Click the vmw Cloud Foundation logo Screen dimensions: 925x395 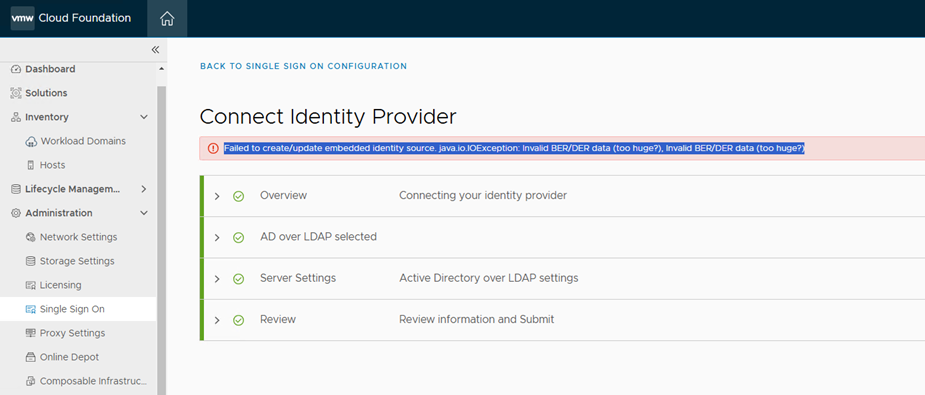[x=71, y=18]
